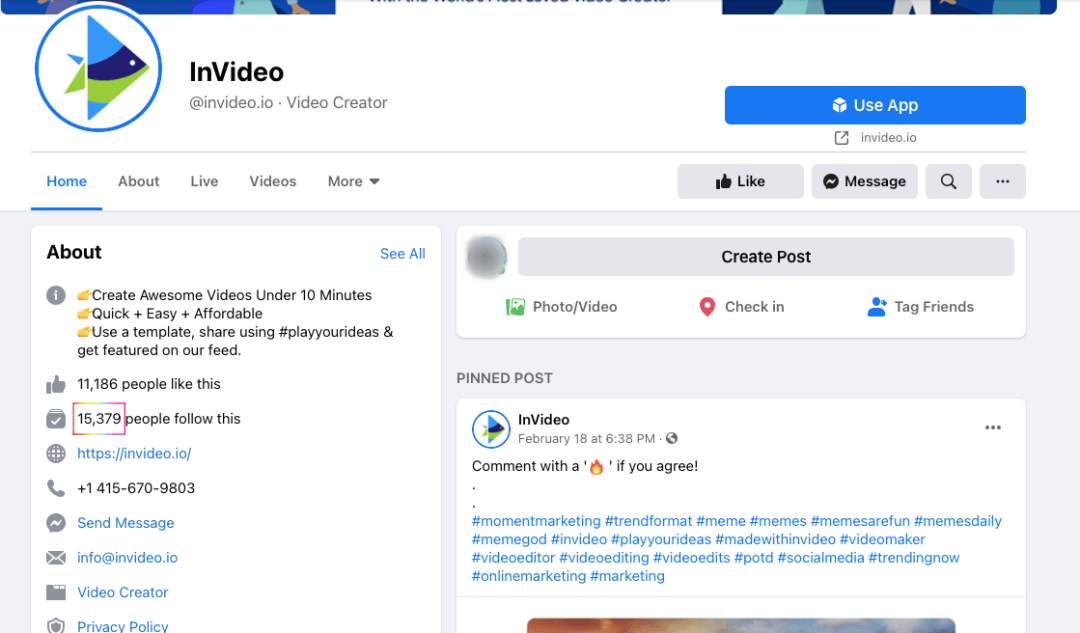The image size is (1080, 633).
Task: Click the Messenger icon beside Send Message
Action: 56,523
